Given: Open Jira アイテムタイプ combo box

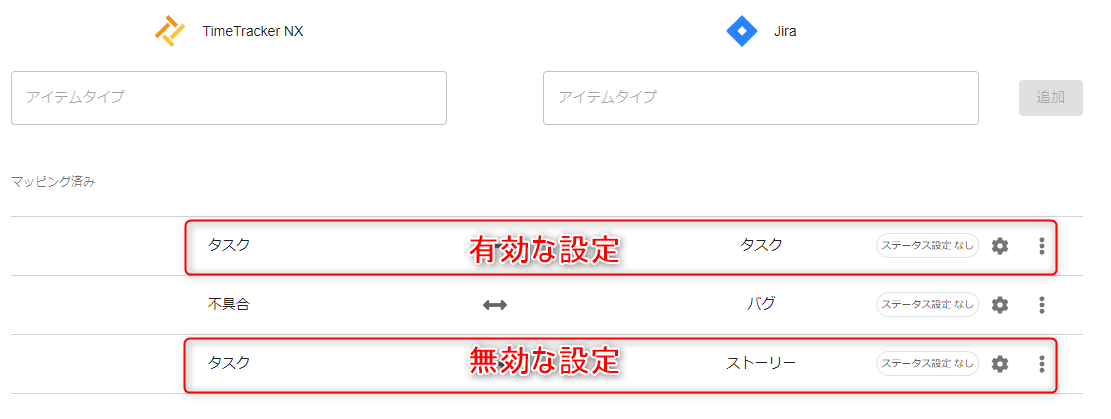Looking at the screenshot, I should click(761, 98).
